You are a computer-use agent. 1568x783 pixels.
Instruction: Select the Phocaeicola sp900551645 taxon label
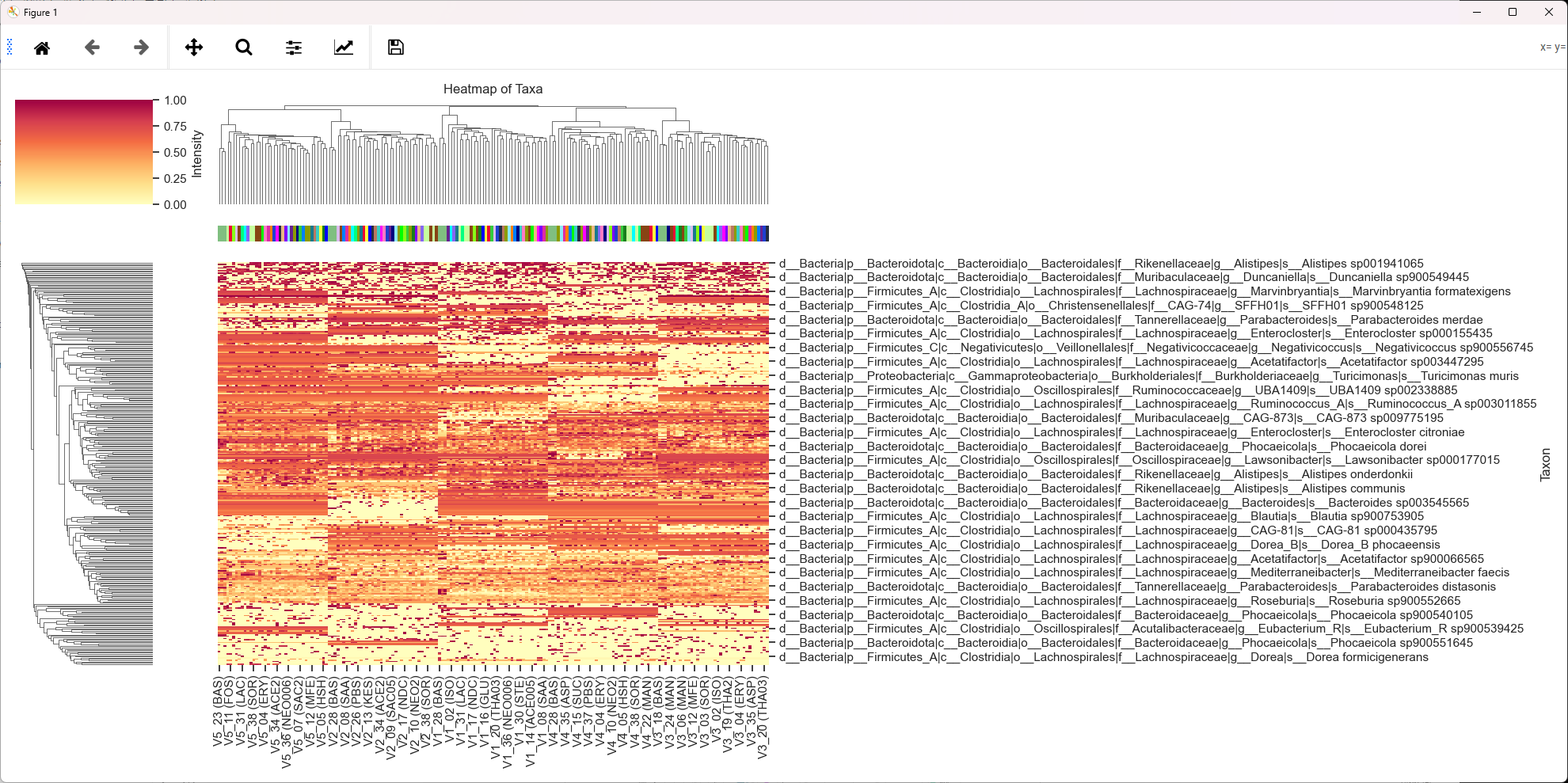coord(1126,643)
